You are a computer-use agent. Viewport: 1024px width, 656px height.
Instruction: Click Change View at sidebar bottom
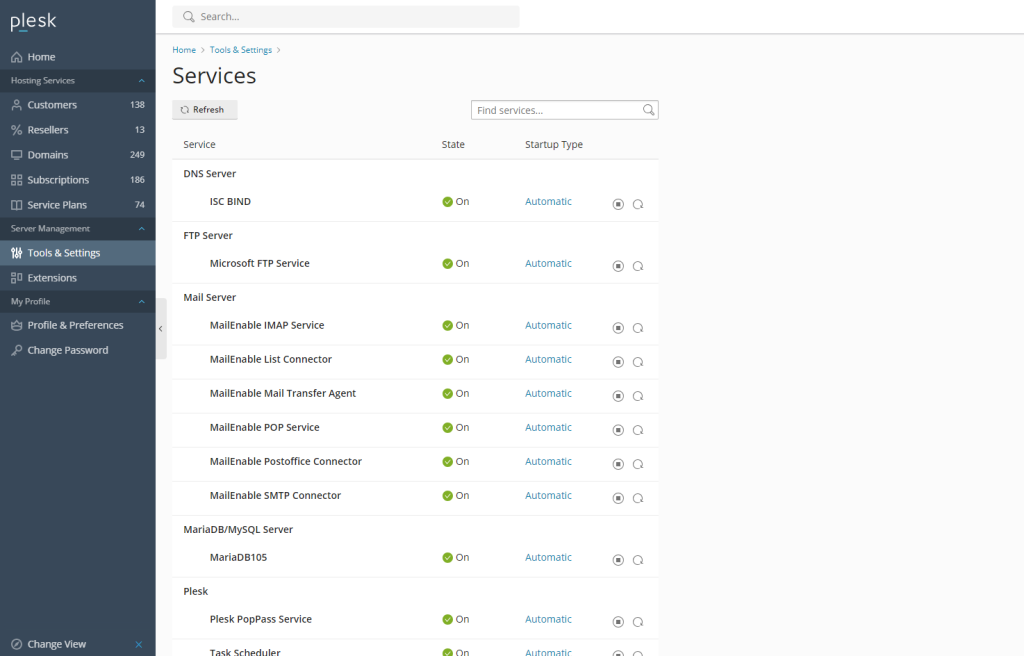coord(57,644)
